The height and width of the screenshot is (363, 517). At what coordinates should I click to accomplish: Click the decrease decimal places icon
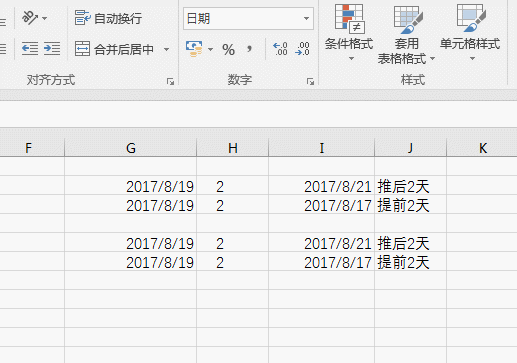pos(302,49)
